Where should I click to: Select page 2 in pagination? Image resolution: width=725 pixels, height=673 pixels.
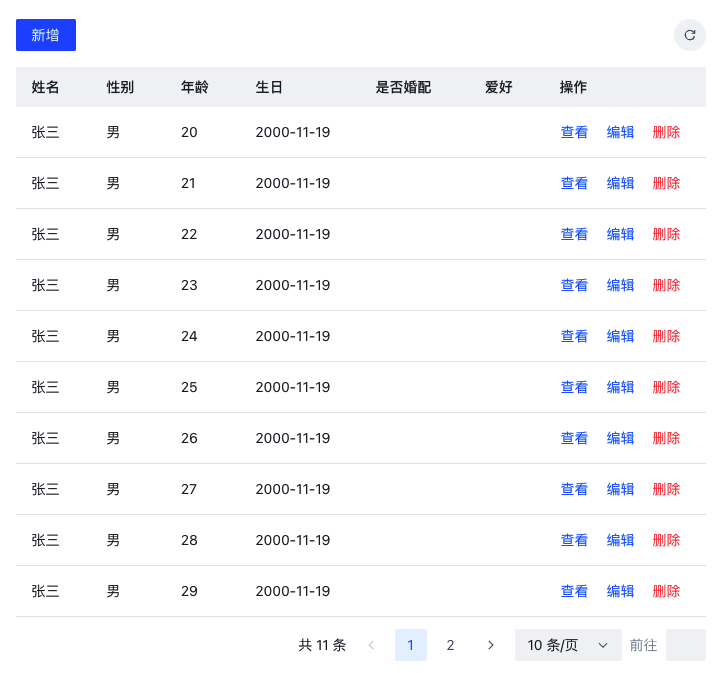coord(450,645)
